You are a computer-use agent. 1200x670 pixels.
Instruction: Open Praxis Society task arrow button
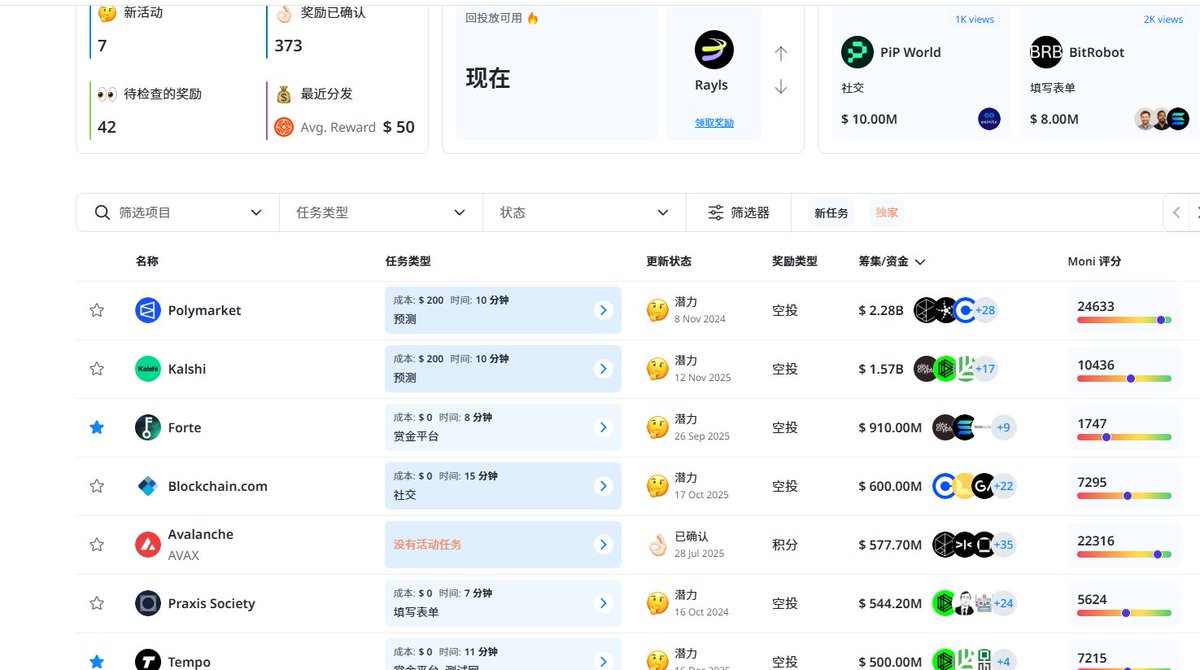(x=603, y=603)
